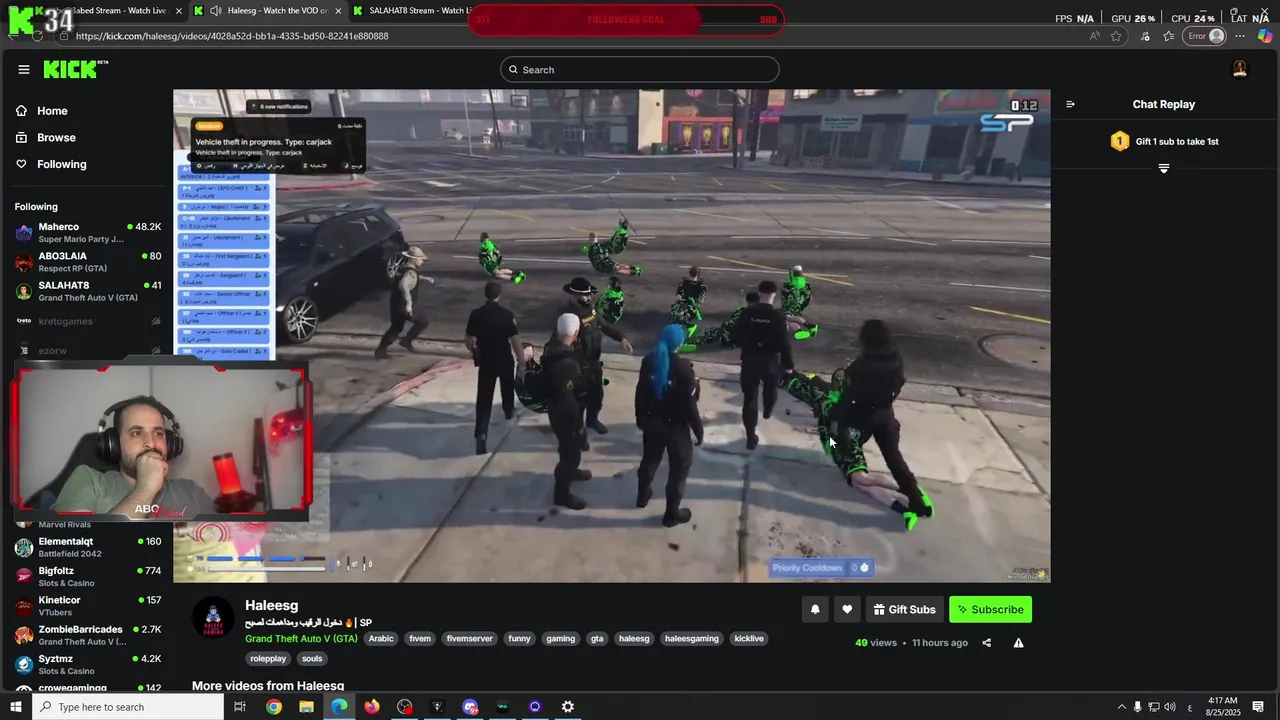Image resolution: width=1280 pixels, height=720 pixels.
Task: Open Chrome from the taskbar
Action: tap(273, 707)
